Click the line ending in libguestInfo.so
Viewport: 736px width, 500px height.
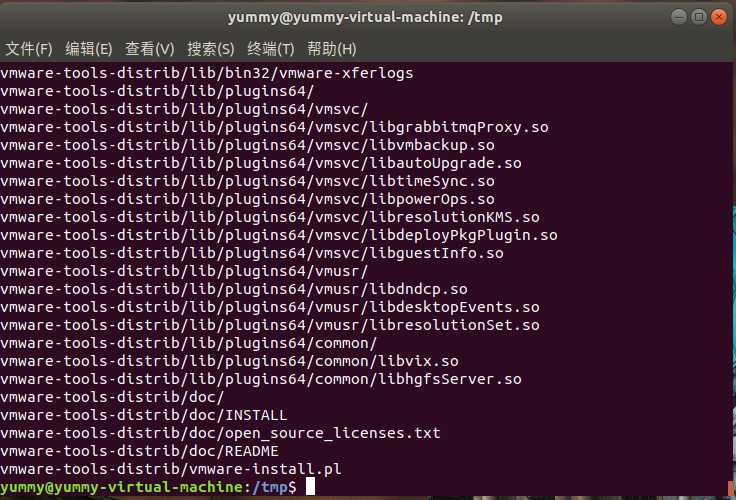point(252,253)
